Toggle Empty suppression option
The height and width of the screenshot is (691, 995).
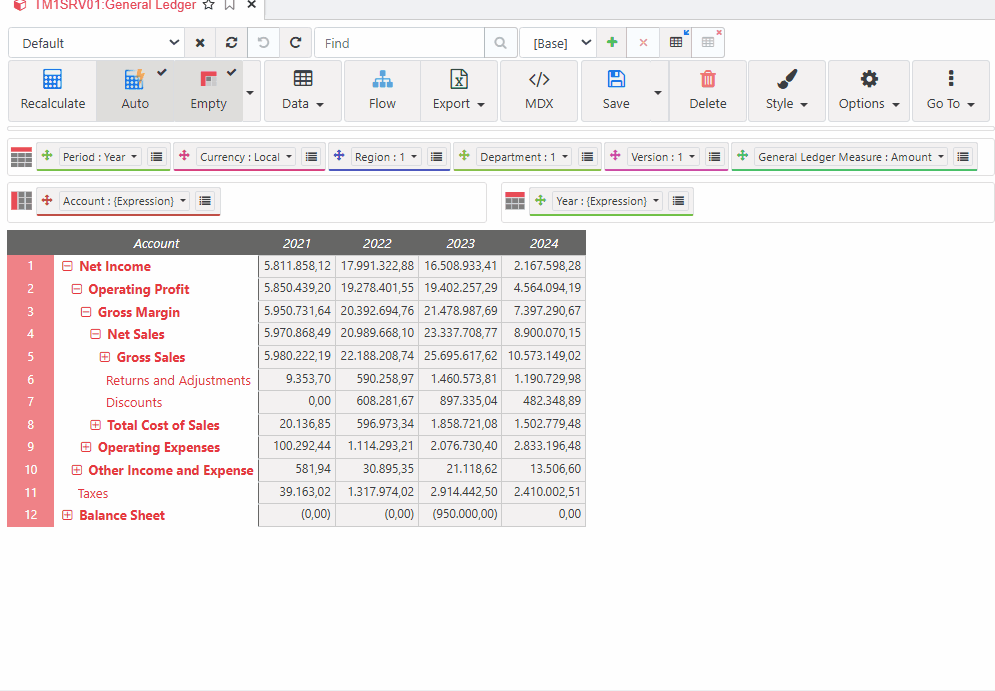point(208,90)
